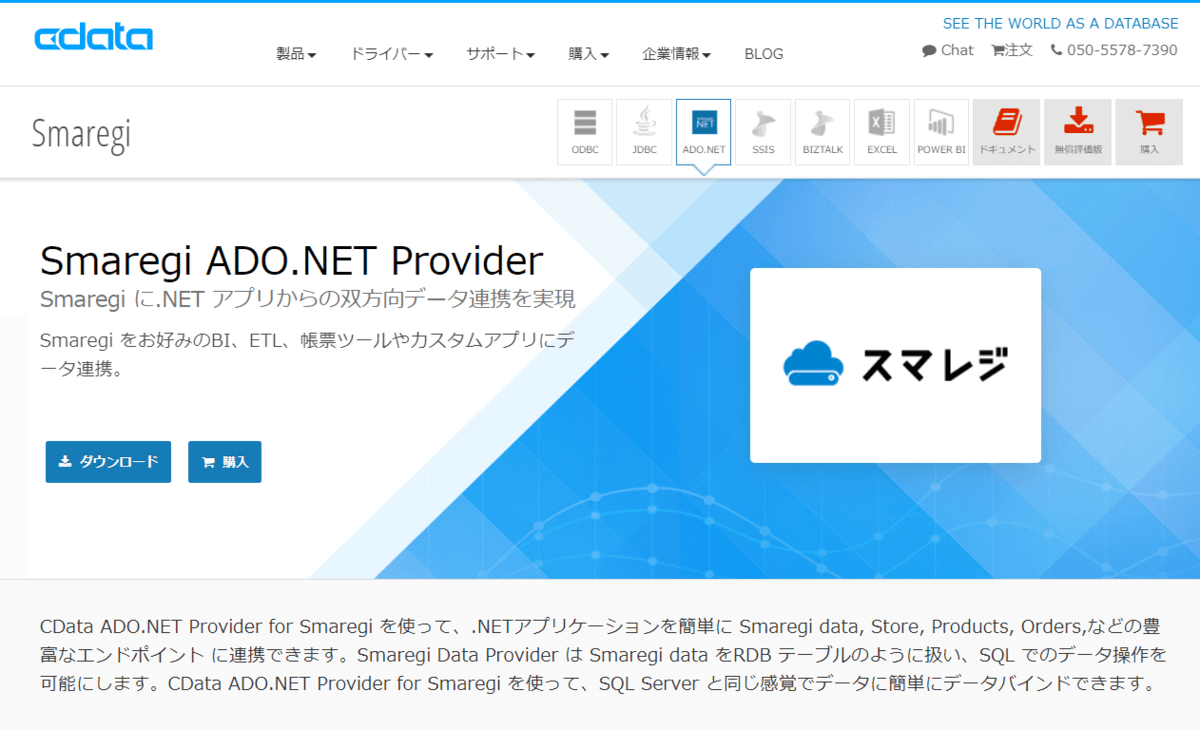Open the ドキュメント book icon
The width and height of the screenshot is (1200, 730).
point(1006,132)
